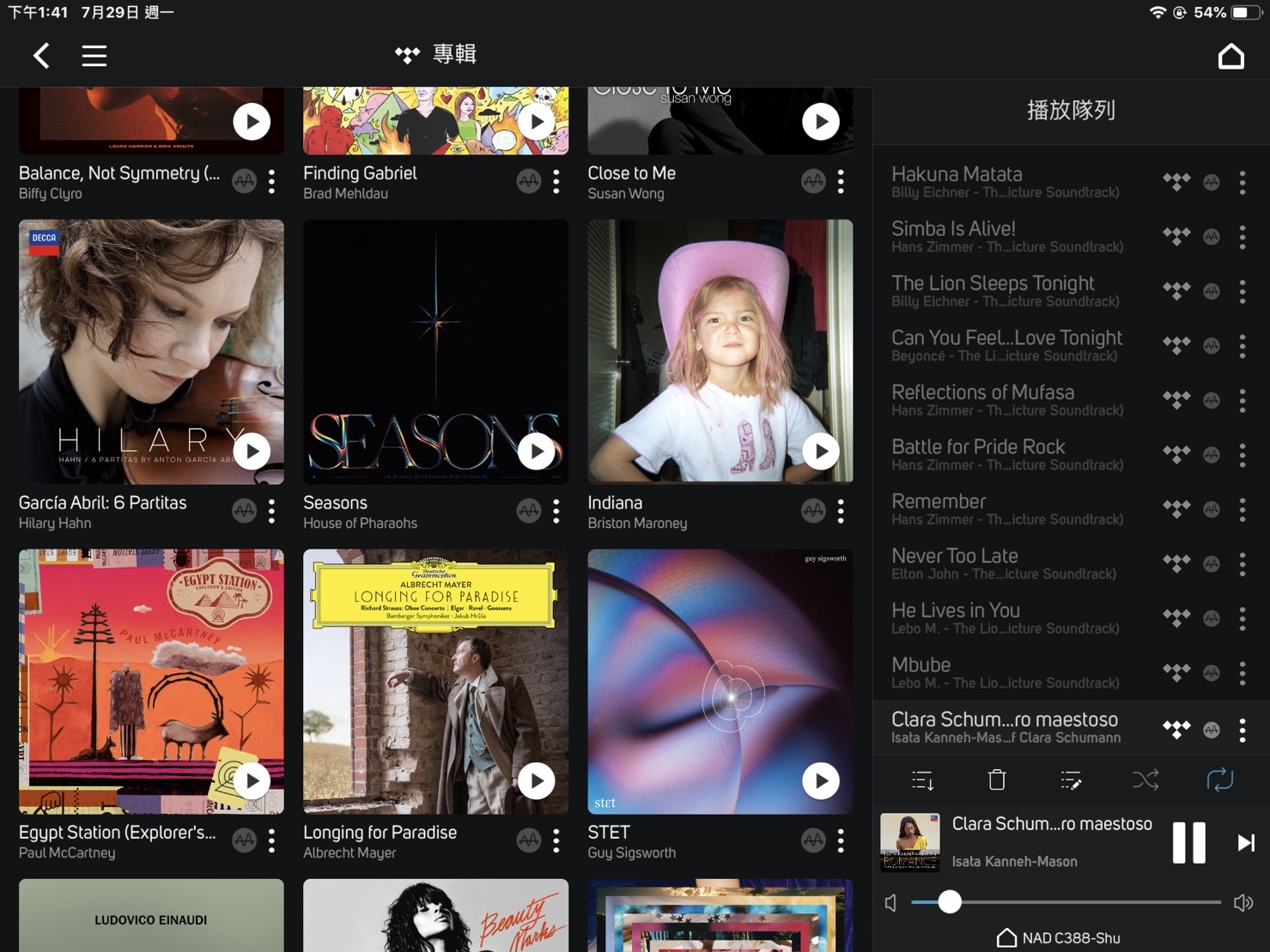Play the Indiana album by Briston Maroney
Viewport: 1270px width, 952px height.
(x=821, y=452)
